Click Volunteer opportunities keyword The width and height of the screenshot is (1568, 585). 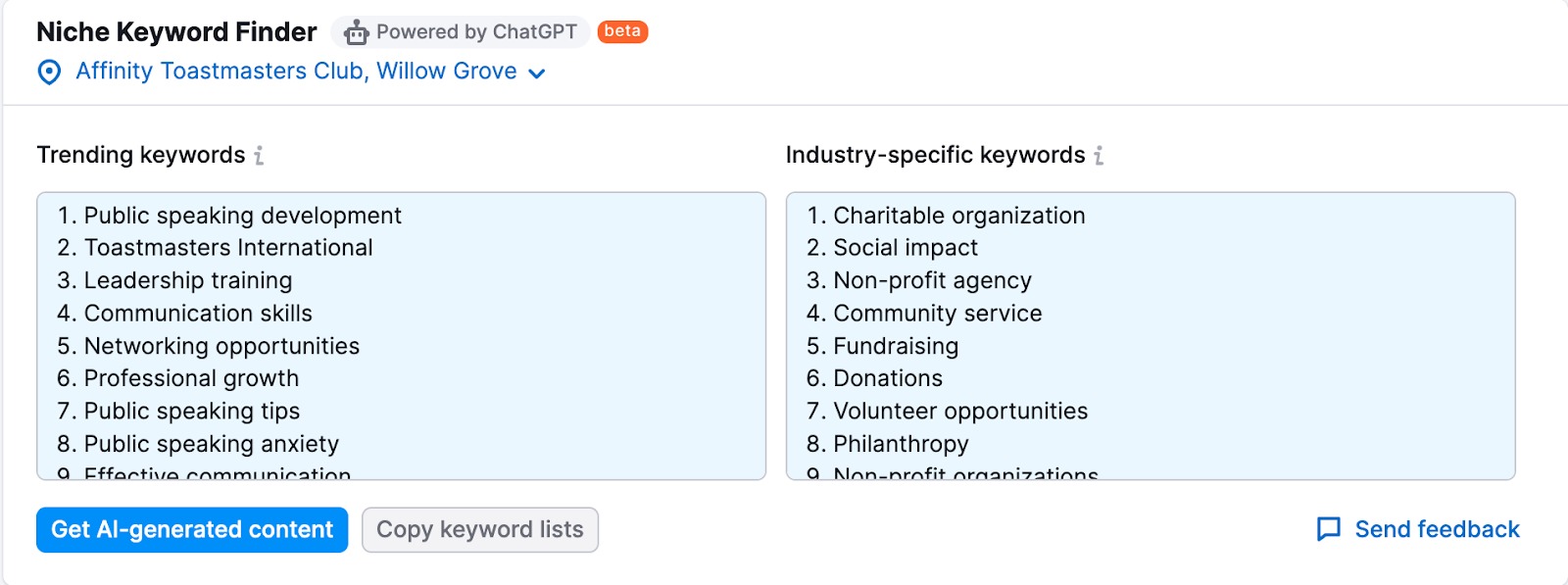pos(960,412)
